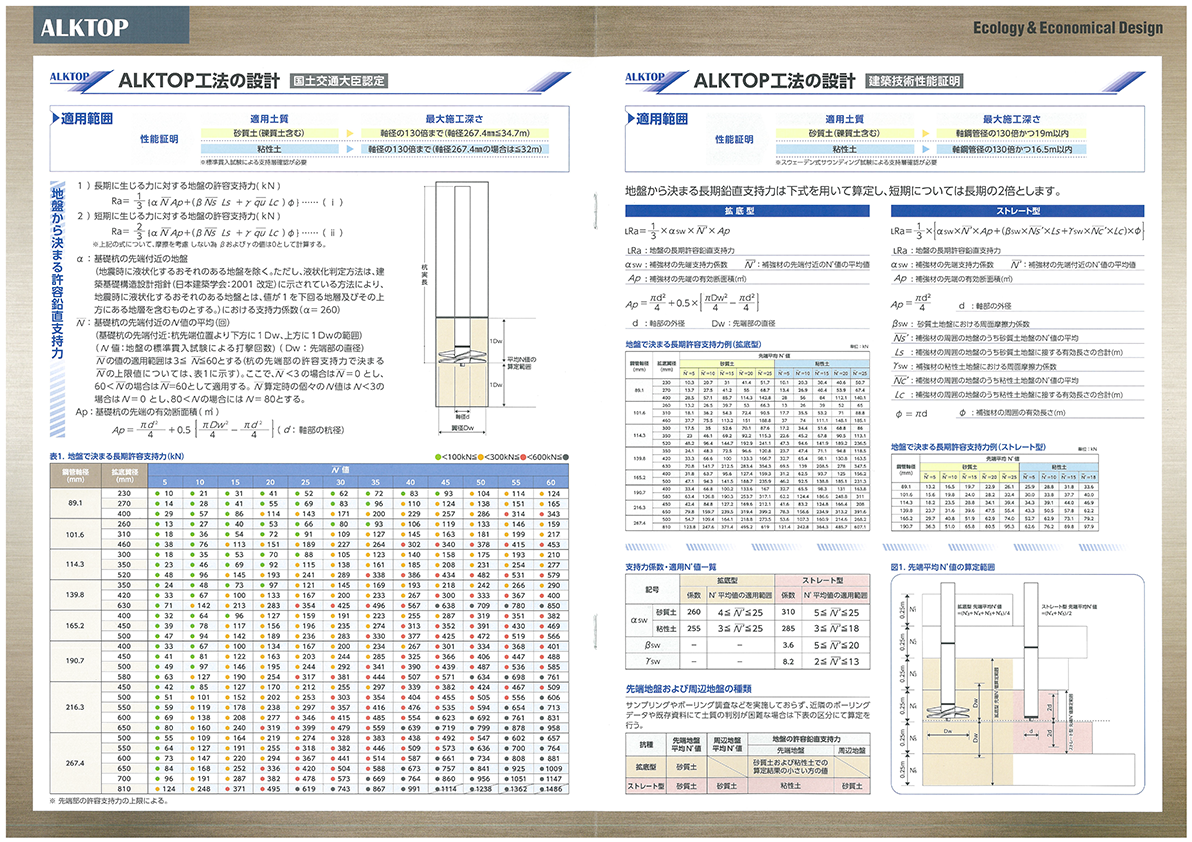Select the γsw row label in the coefficient table
Viewport: 1192px width, 842px height.
coord(652,661)
